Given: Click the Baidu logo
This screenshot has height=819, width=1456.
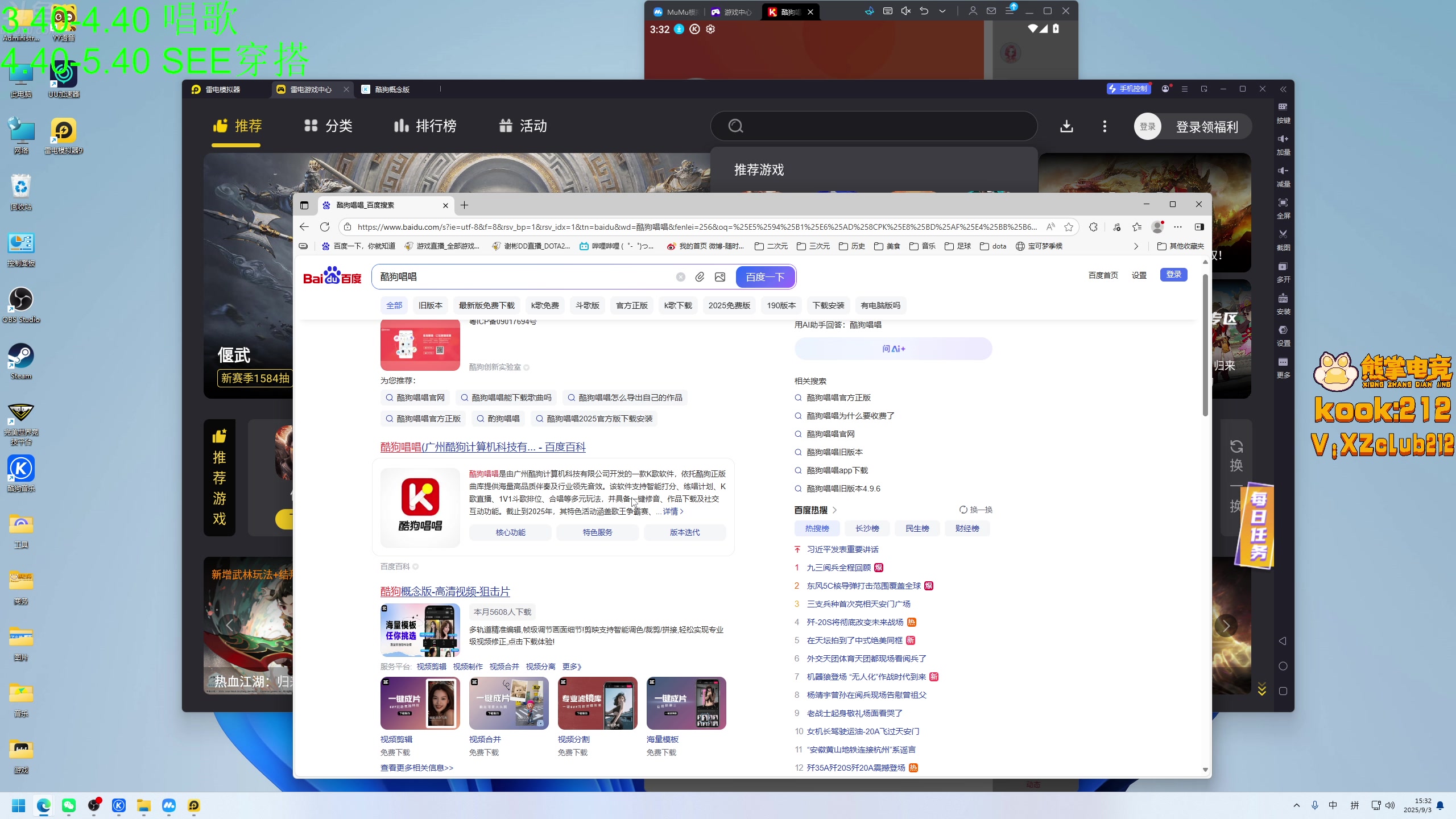Looking at the screenshot, I should (332, 276).
